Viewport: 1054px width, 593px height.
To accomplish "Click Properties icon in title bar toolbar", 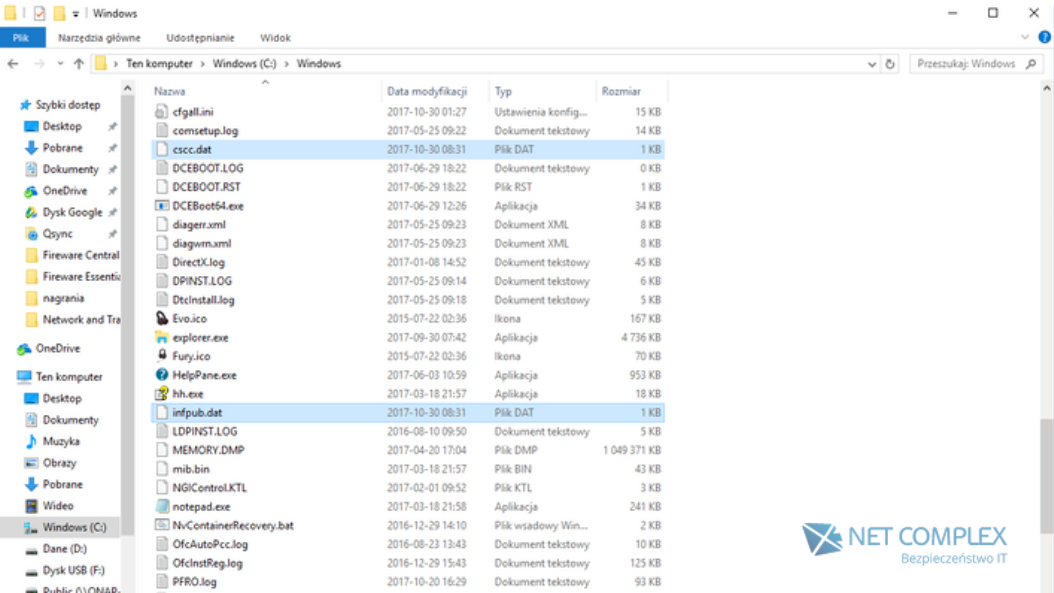I will click(x=40, y=13).
